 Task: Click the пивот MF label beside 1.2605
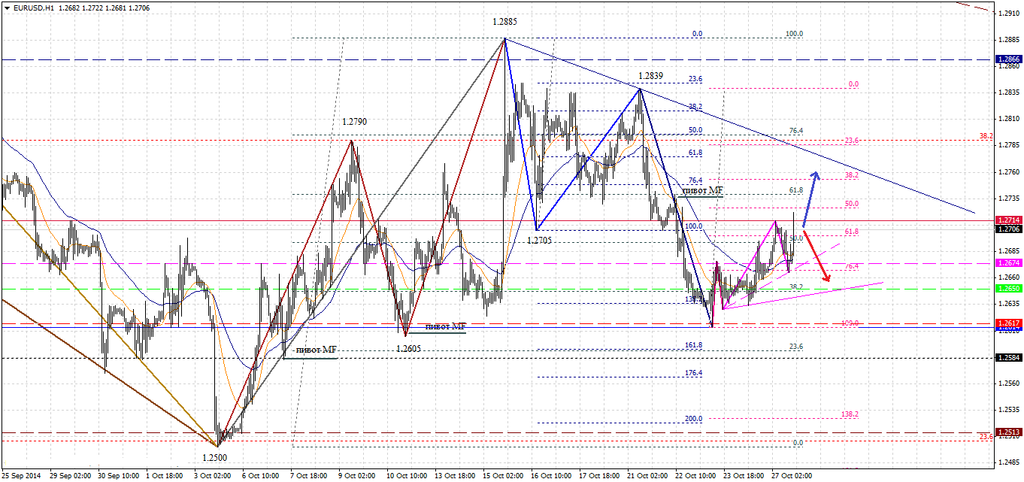pyautogui.click(x=444, y=325)
